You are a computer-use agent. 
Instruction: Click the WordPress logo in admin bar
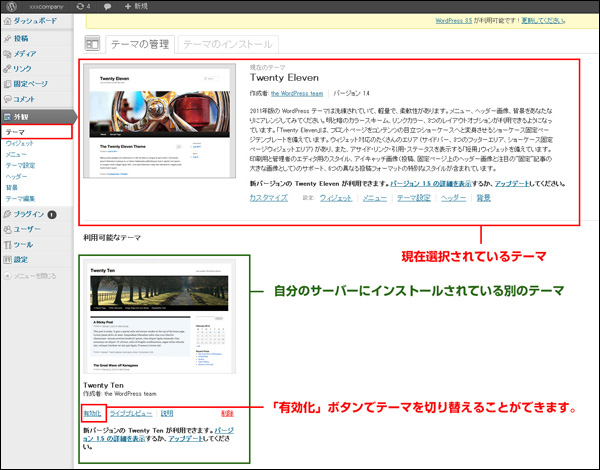(x=9, y=6)
